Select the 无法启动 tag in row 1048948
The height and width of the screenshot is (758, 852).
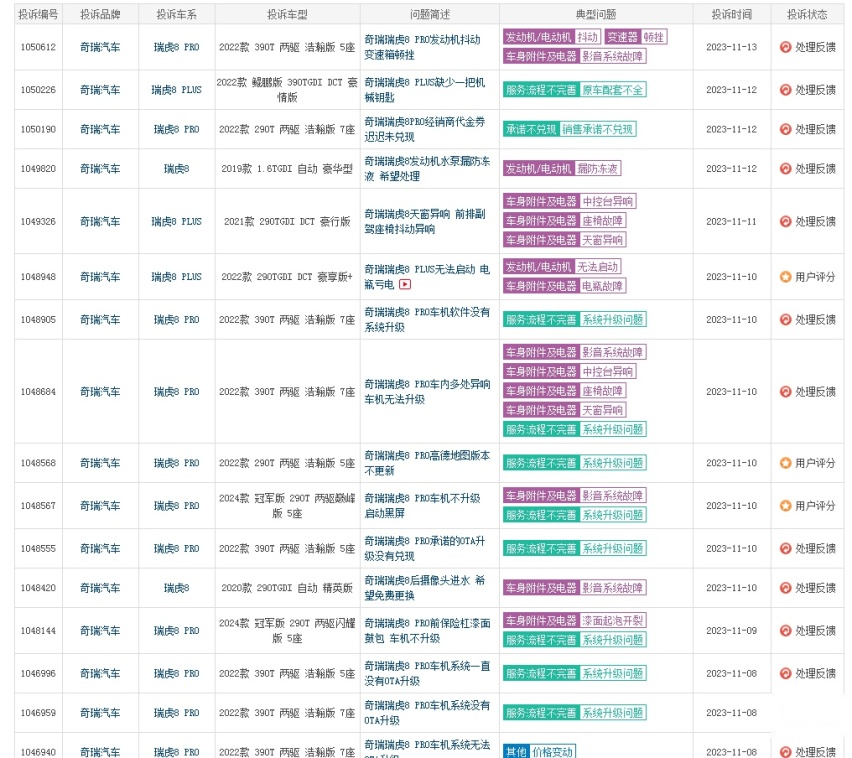597,267
